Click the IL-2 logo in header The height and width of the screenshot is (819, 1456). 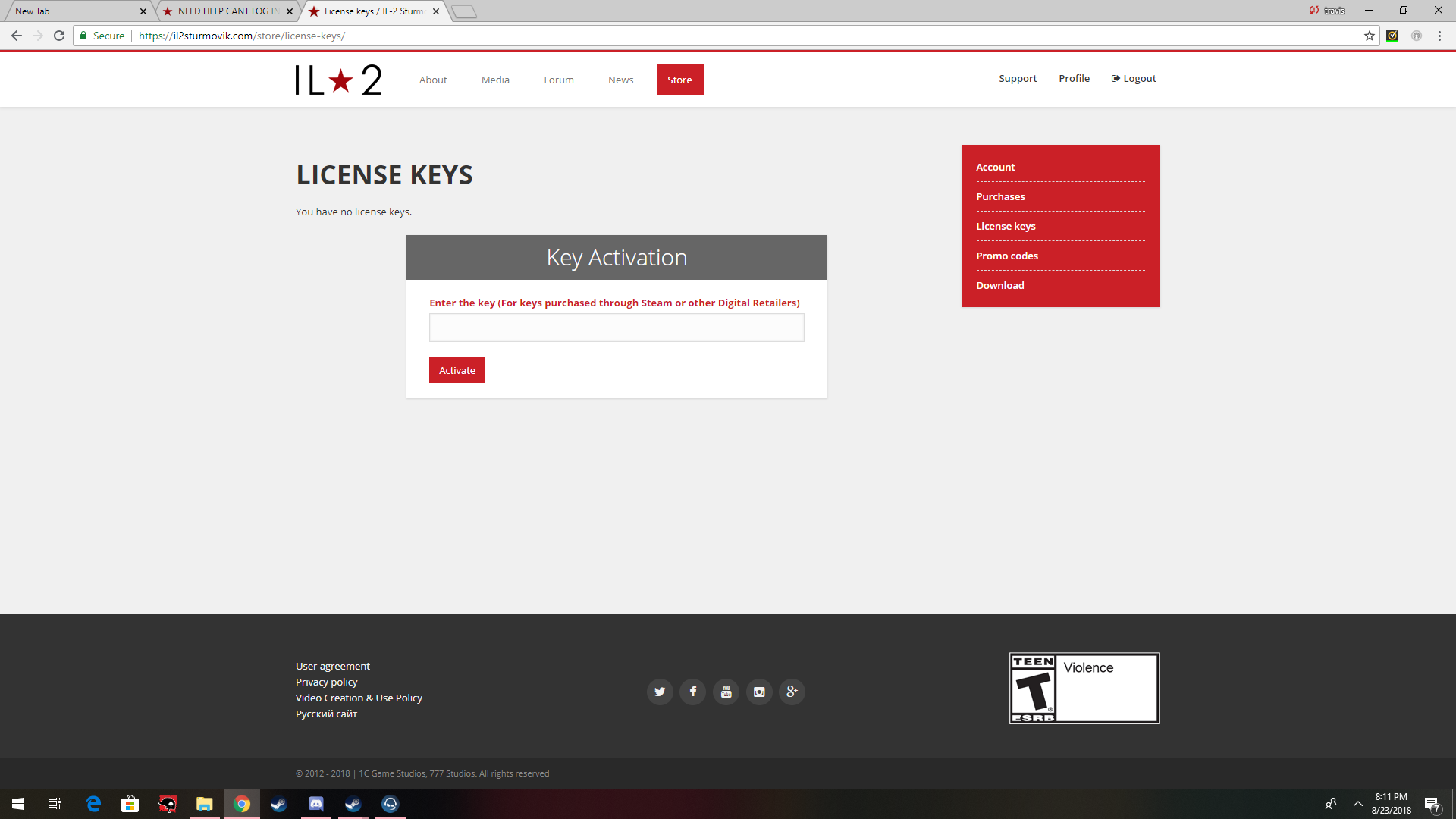point(338,80)
